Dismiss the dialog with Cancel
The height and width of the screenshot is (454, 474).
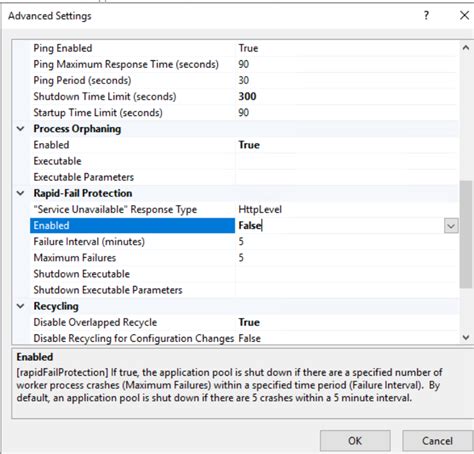[x=437, y=441]
